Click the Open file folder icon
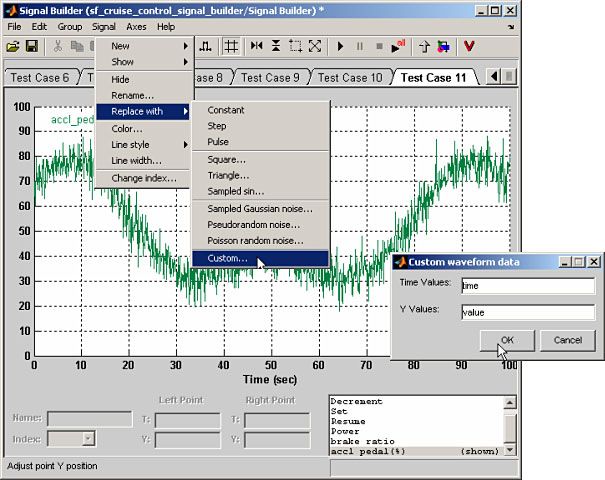Screen dimensions: 605x480 pyautogui.click(x=13, y=47)
